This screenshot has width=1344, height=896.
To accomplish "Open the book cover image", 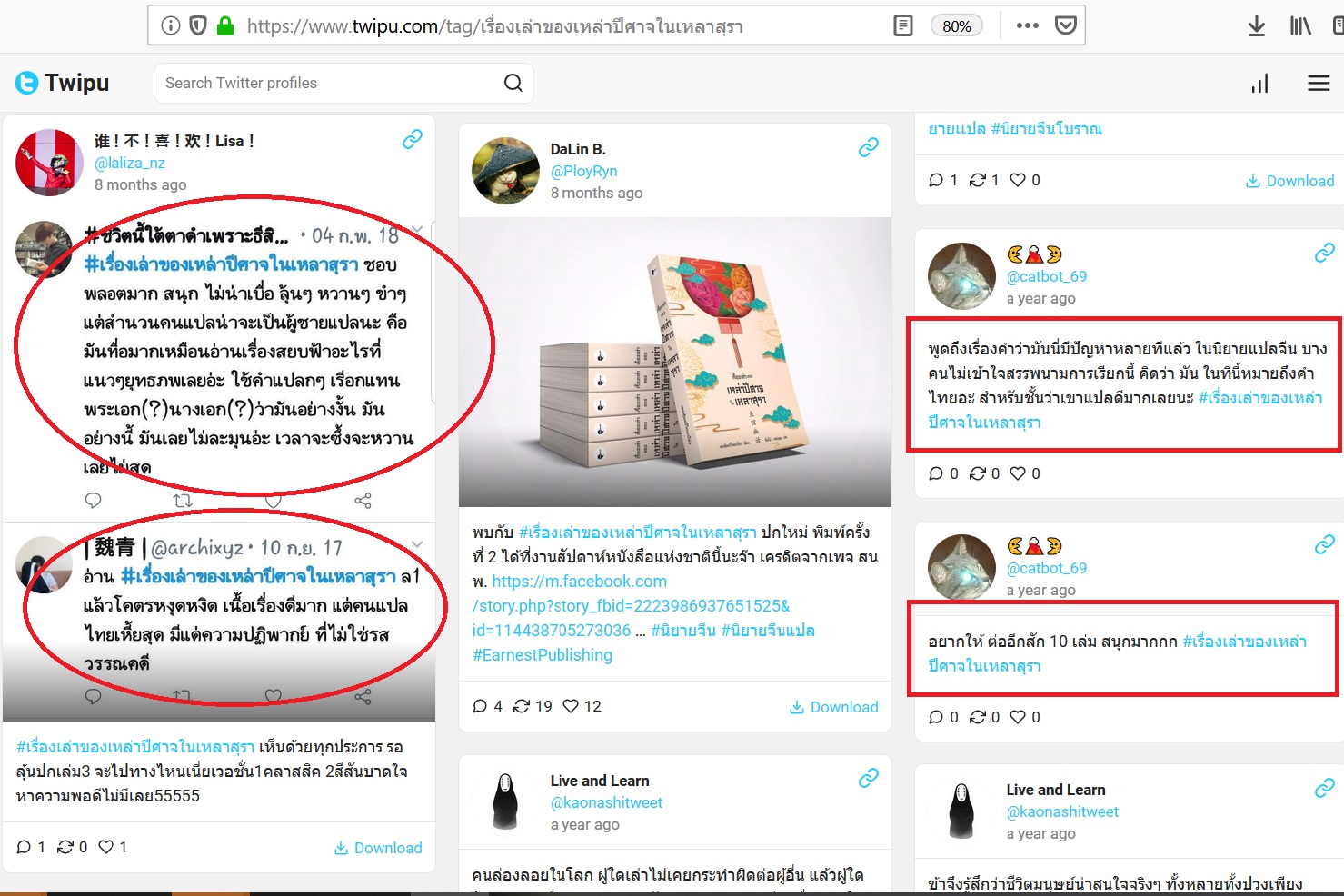I will point(675,362).
